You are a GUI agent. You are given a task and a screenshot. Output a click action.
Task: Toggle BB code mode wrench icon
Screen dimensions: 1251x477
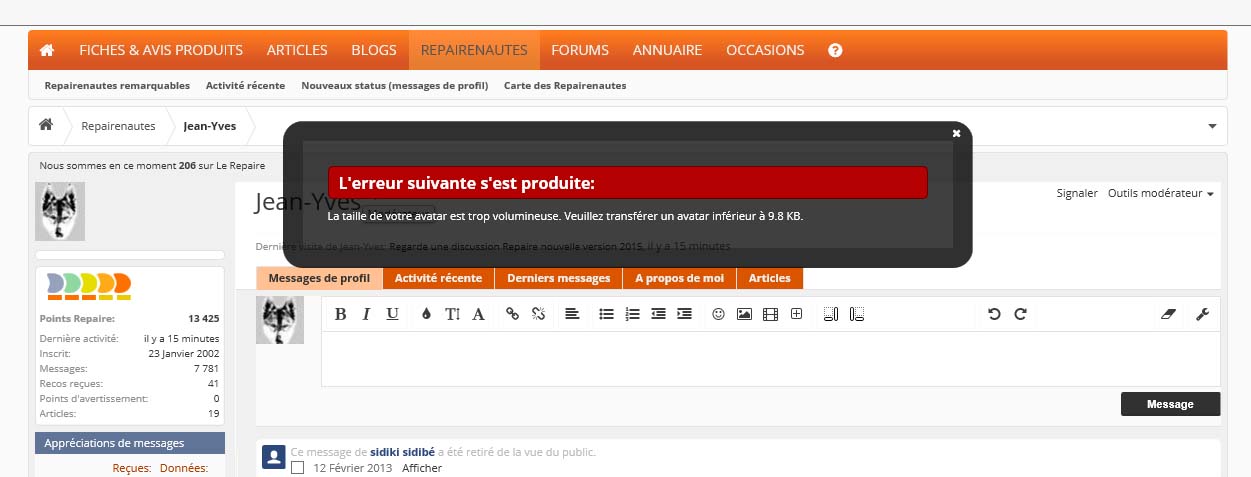[x=1202, y=314]
